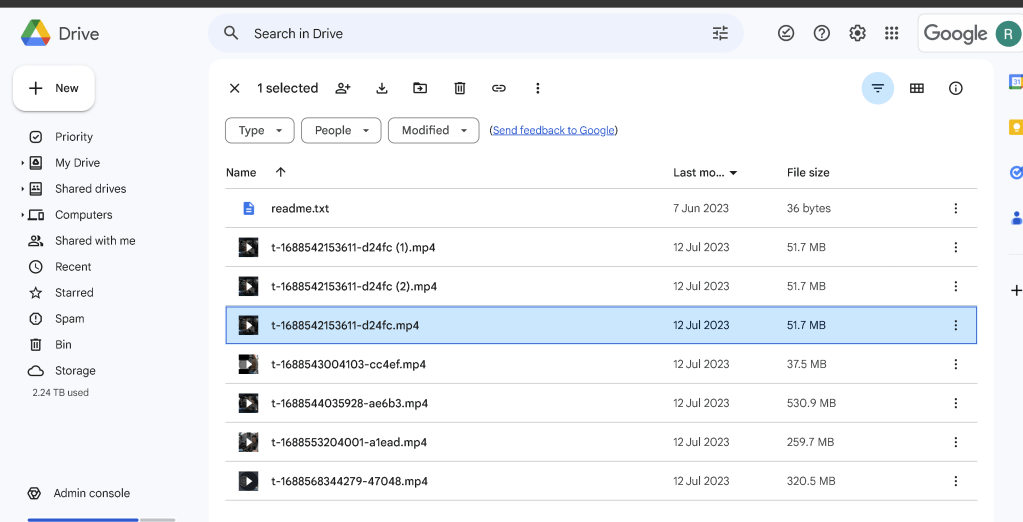Select t-1688543004103-cc4ef.mp4
Image resolution: width=1023 pixels, height=522 pixels.
(601, 364)
